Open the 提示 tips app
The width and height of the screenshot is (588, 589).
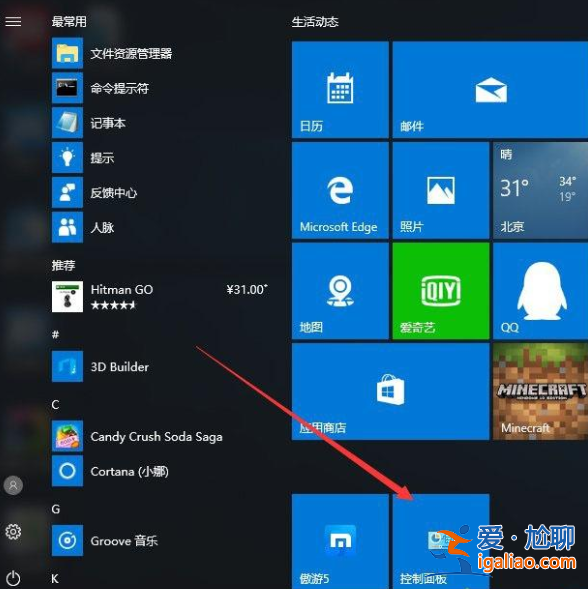point(162,158)
